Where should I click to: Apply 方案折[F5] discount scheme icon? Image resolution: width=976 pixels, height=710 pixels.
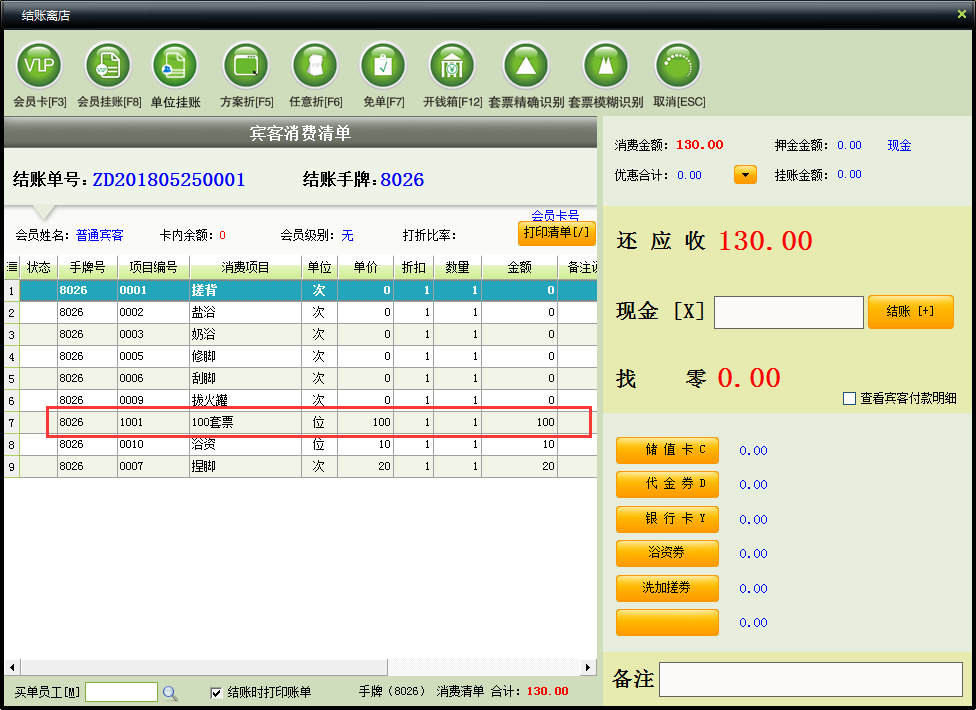(246, 67)
